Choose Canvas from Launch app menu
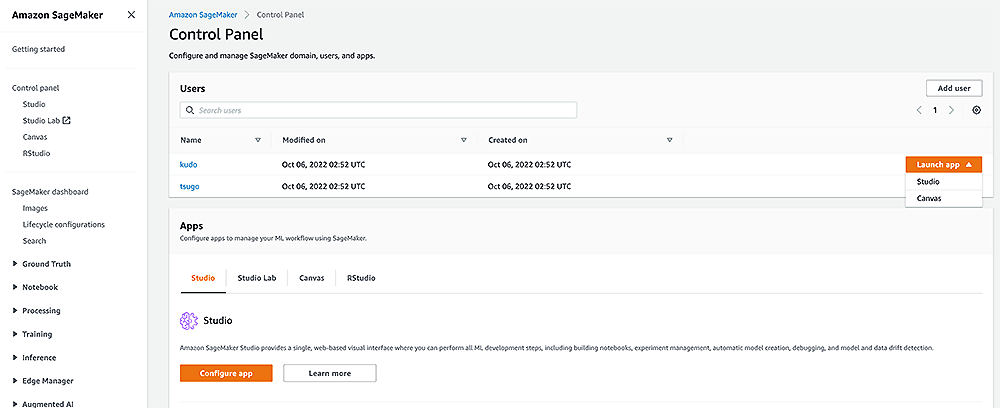Viewport: 1000px width, 408px height. point(943,198)
